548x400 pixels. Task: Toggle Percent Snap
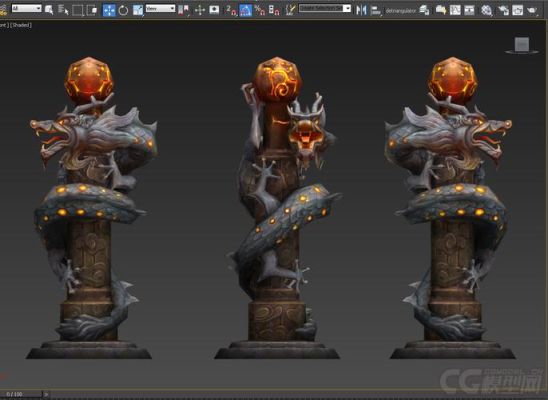pyautogui.click(x=260, y=10)
